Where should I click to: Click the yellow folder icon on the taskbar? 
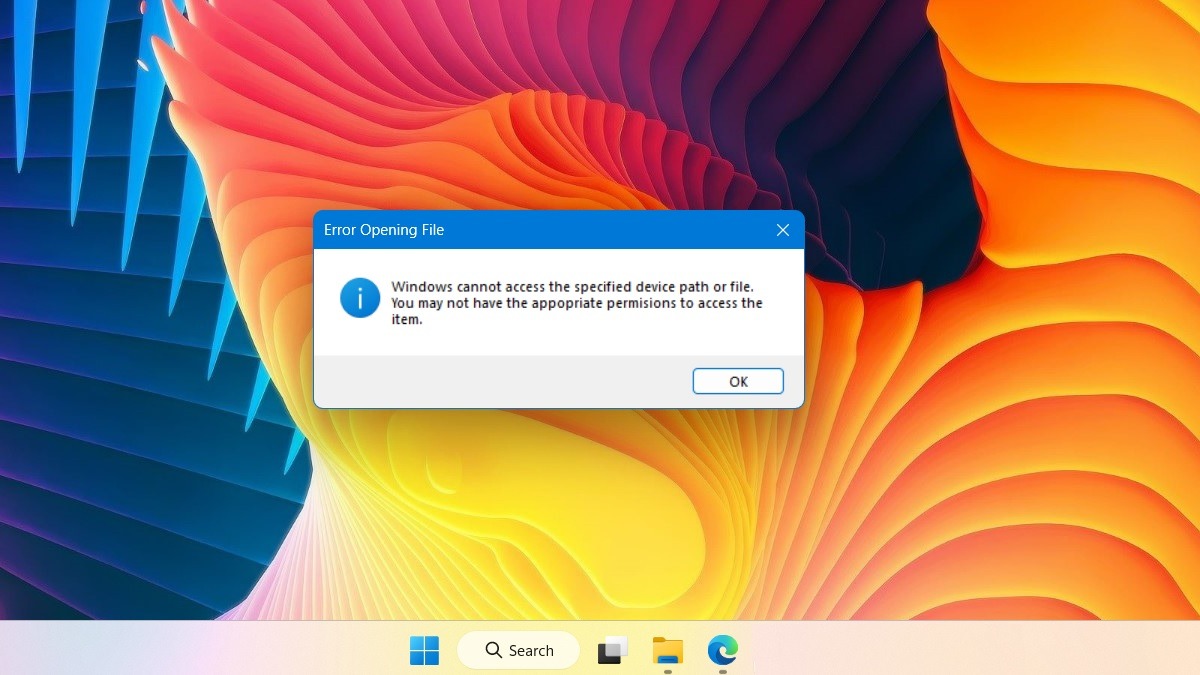click(x=667, y=650)
